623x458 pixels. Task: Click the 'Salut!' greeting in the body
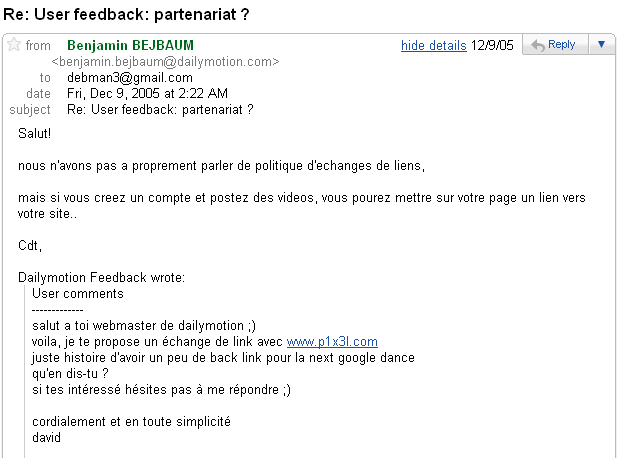tap(35, 134)
